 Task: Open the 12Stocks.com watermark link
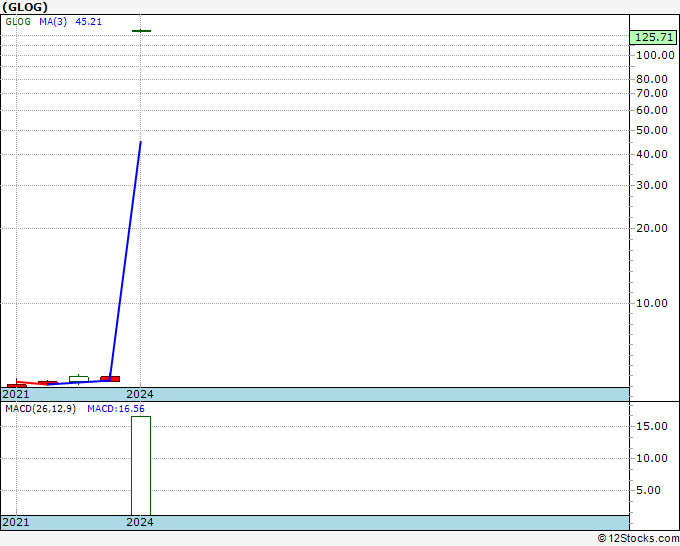pos(636,538)
